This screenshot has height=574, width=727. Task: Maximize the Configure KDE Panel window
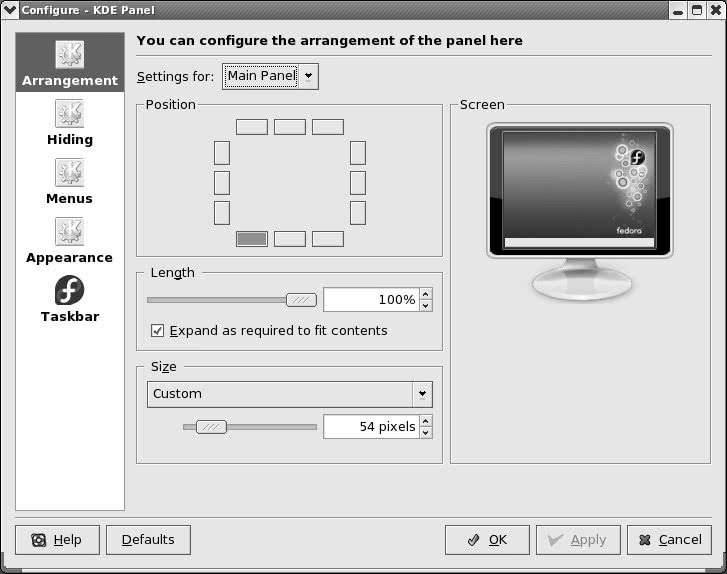[x=697, y=10]
